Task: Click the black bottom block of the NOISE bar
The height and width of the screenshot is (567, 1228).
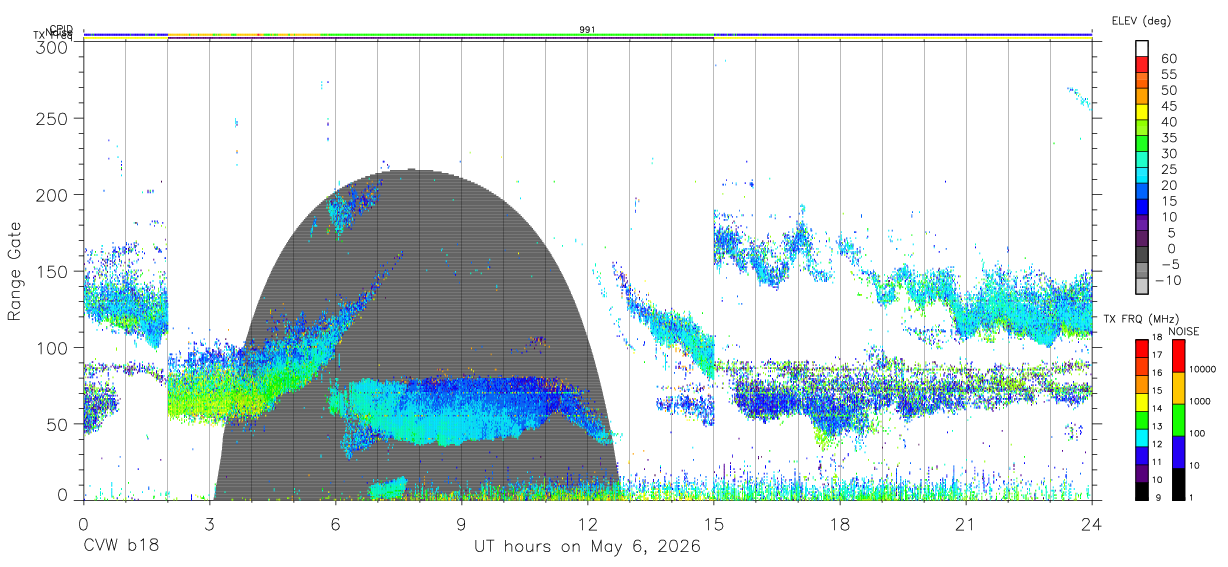Action: tap(1177, 484)
